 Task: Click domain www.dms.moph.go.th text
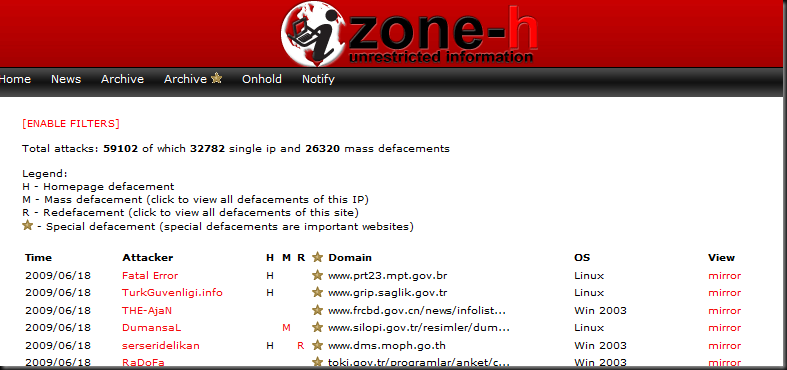coord(386,346)
